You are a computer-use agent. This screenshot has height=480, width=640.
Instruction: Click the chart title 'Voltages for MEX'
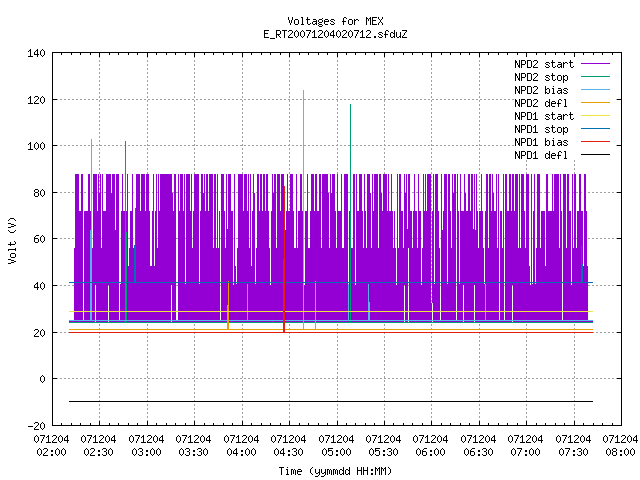[335, 21]
